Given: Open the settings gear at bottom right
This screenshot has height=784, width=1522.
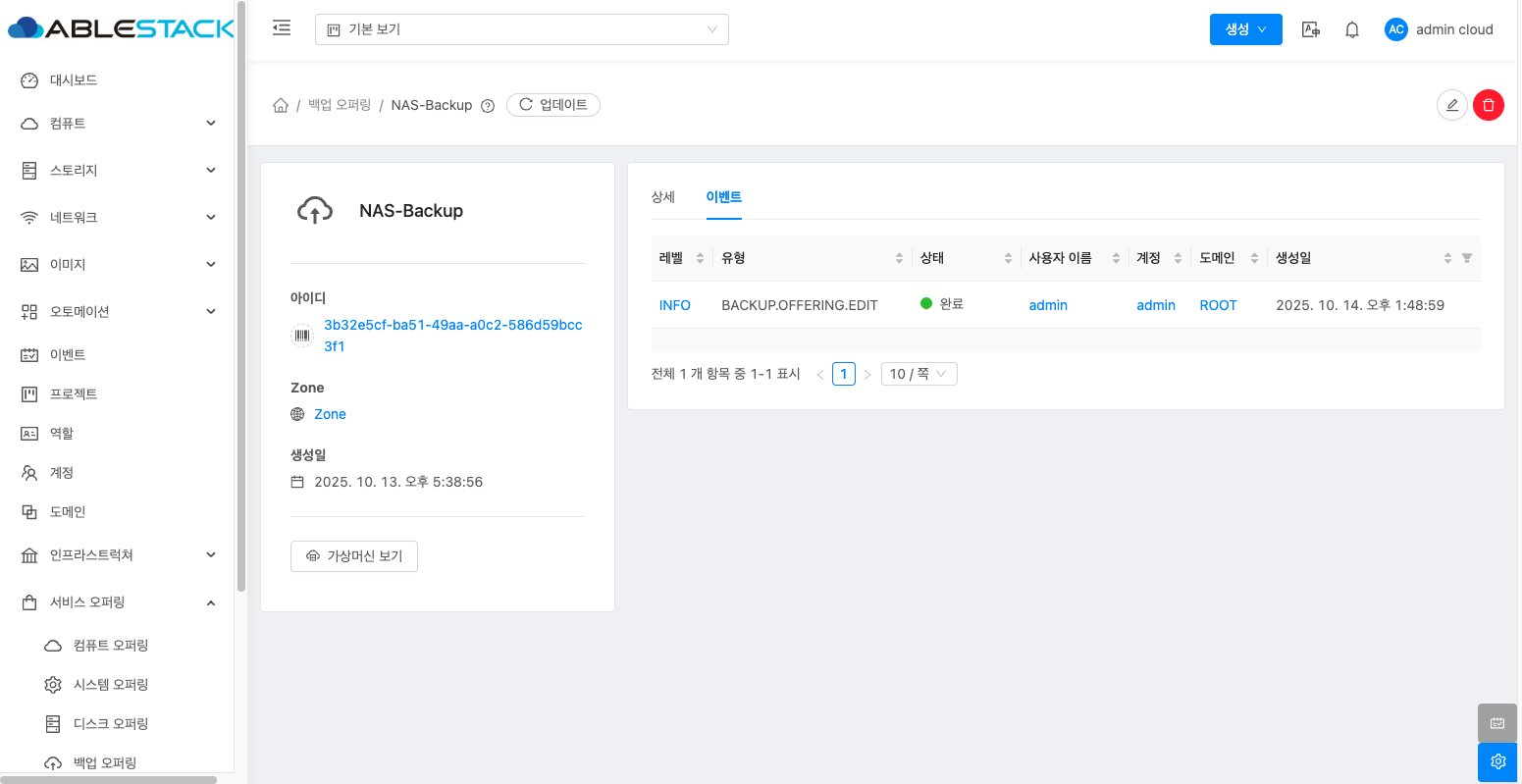Looking at the screenshot, I should [1497, 761].
